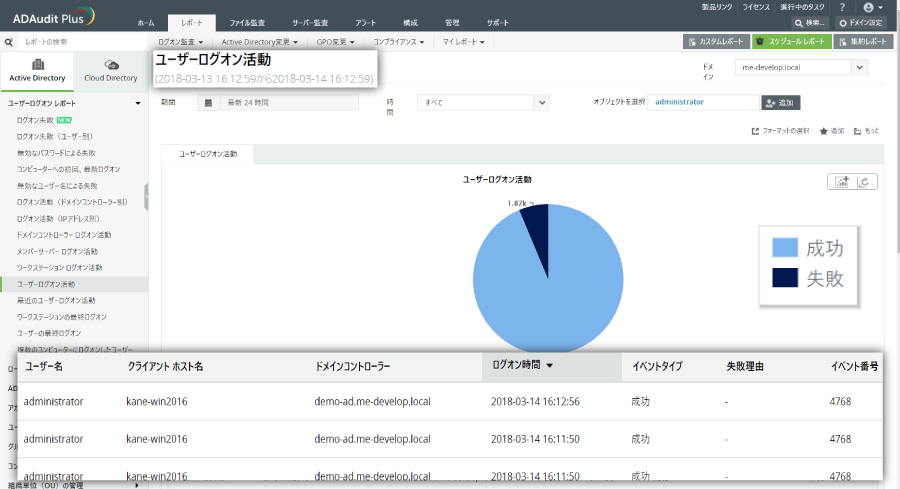Open the user account avatar menu
The height and width of the screenshot is (489, 900).
coord(869,7)
